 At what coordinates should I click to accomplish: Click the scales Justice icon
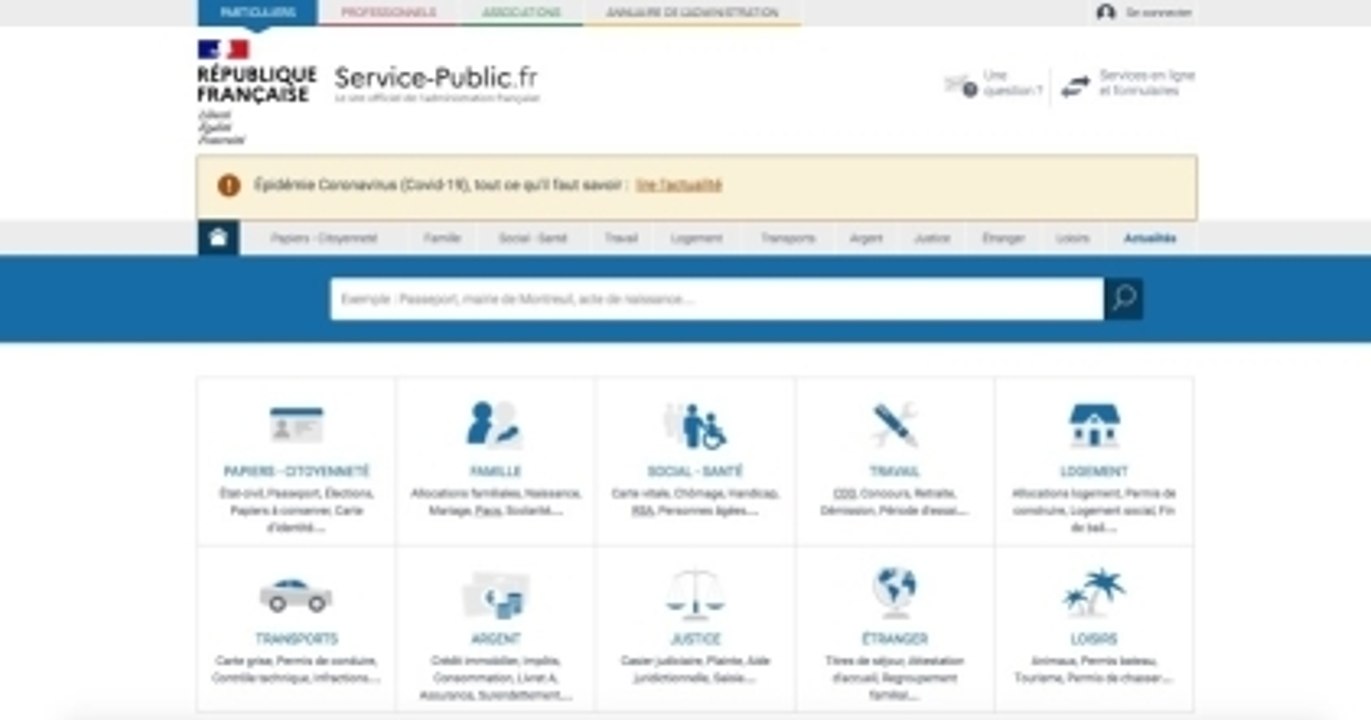tap(695, 595)
